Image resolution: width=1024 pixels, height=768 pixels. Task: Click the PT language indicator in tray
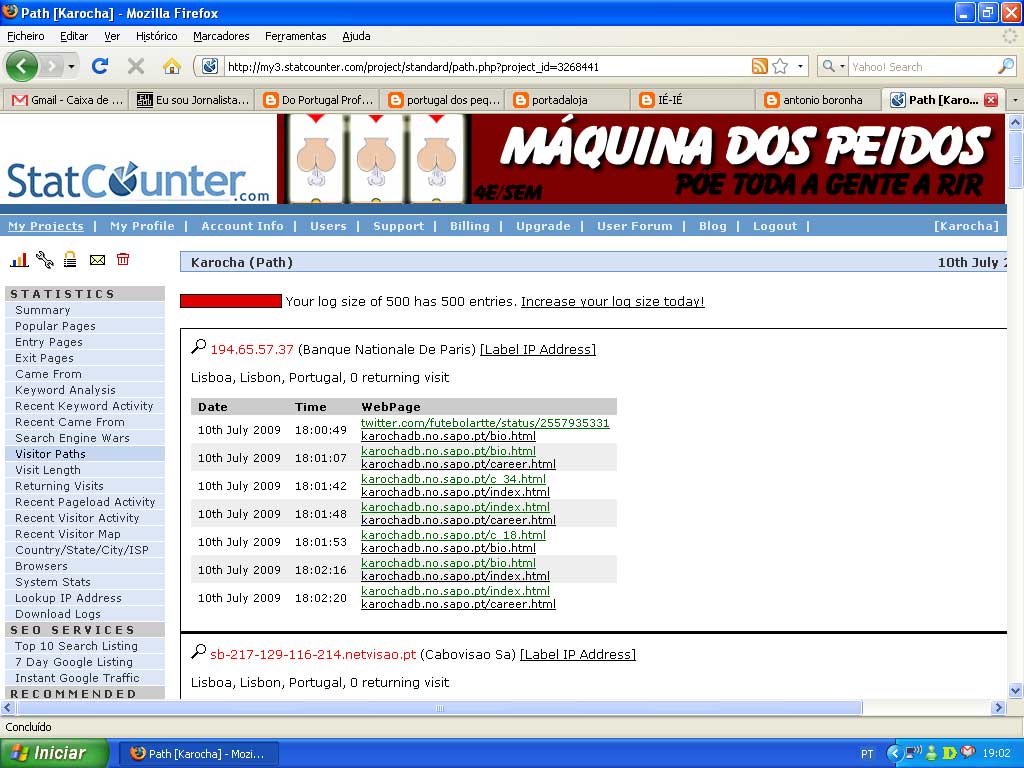[867, 754]
